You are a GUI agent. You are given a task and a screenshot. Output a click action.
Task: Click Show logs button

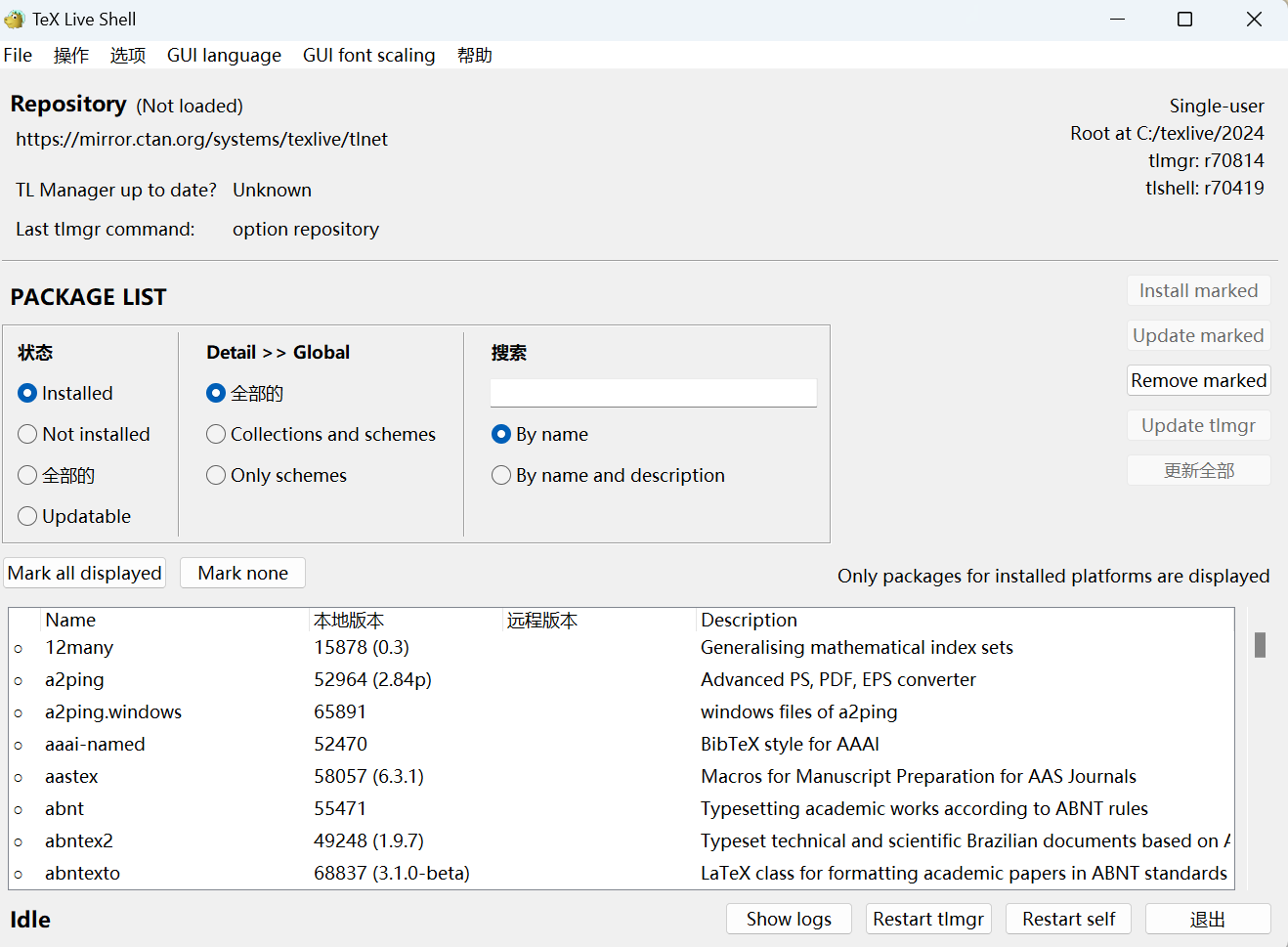click(x=789, y=919)
